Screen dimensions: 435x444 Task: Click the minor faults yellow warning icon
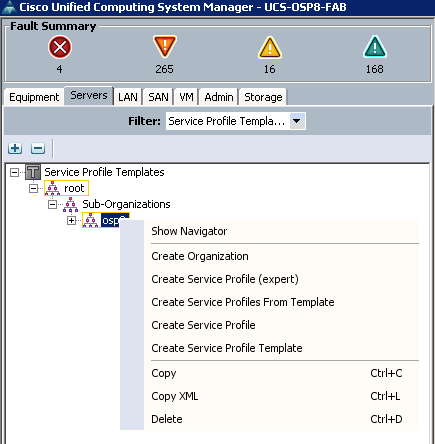[270, 47]
